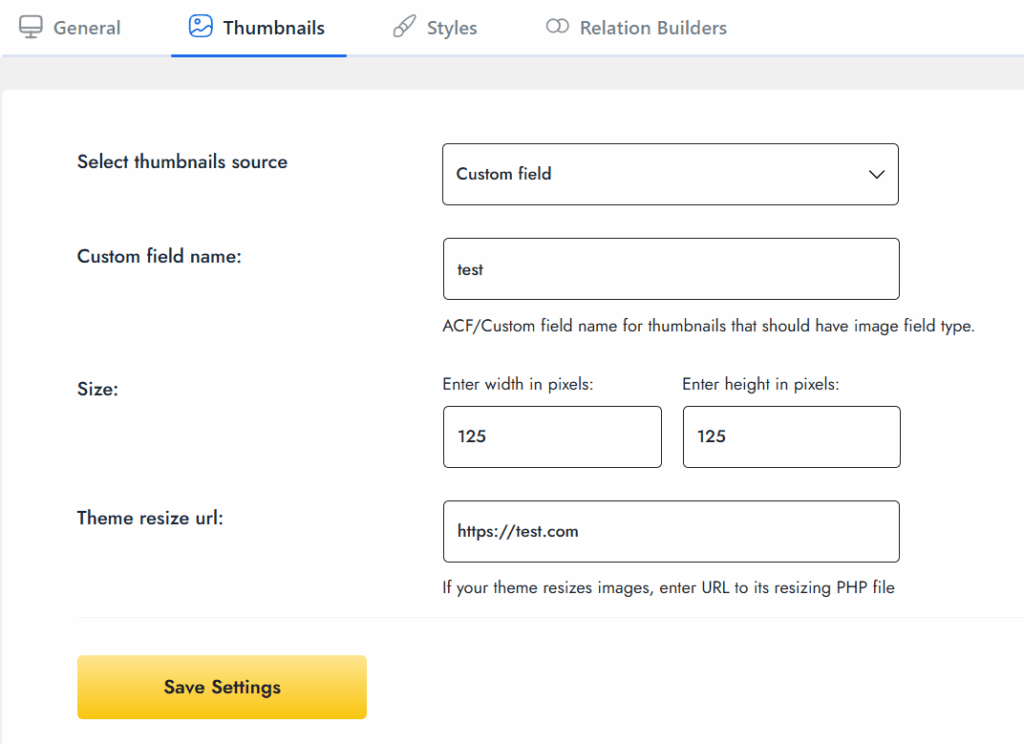Click the width in pixels field

tap(552, 437)
